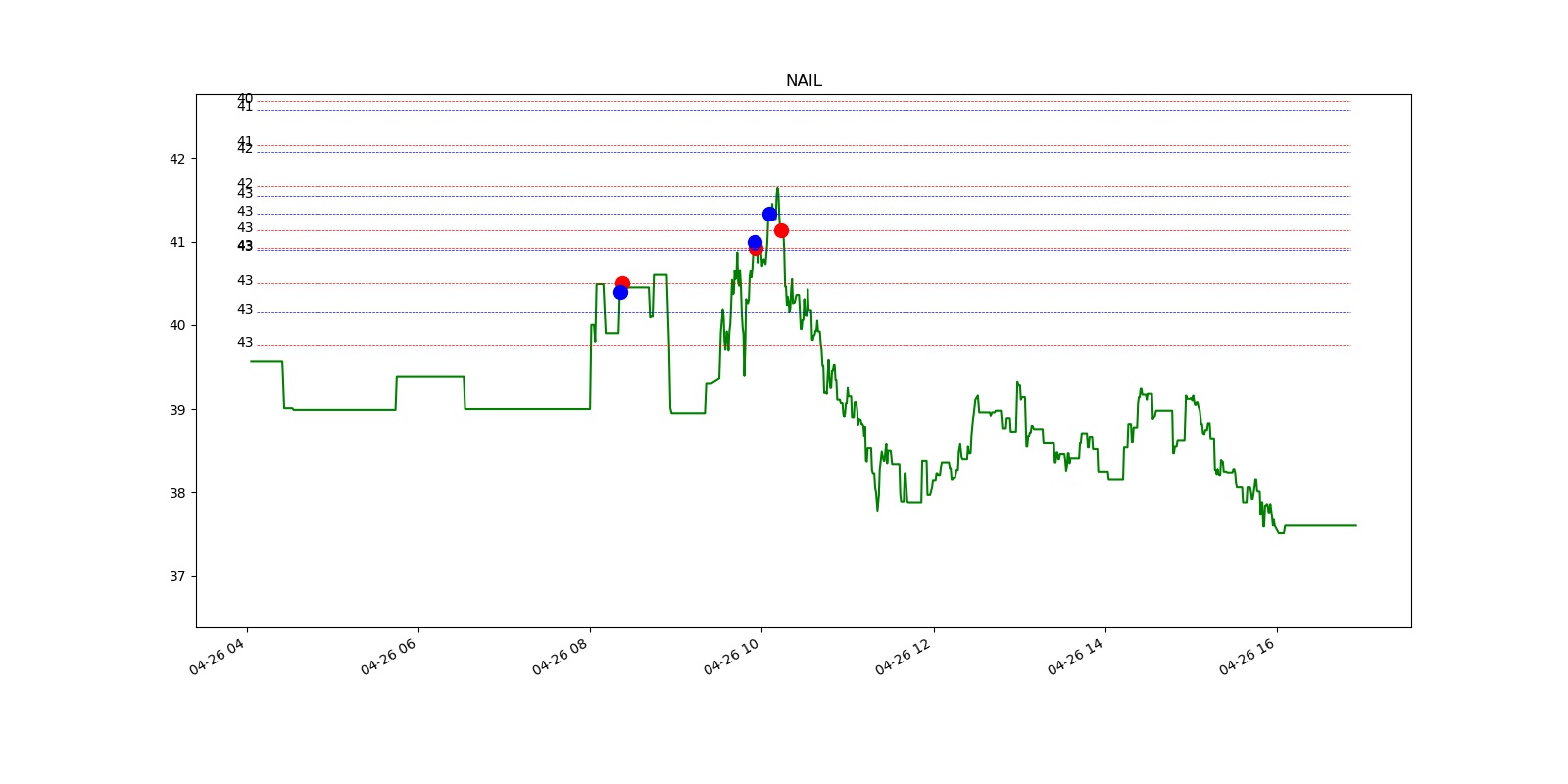Click the x-axis label 04-26 06
Image resolution: width=1568 pixels, height=784 pixels.
click(389, 657)
